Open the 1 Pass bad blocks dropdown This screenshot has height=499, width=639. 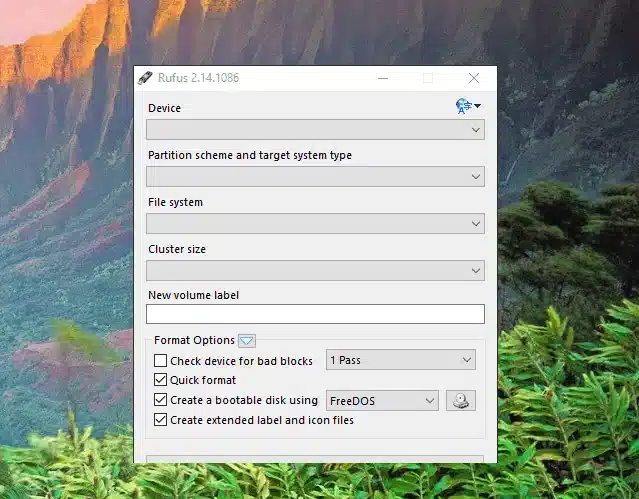[401, 360]
